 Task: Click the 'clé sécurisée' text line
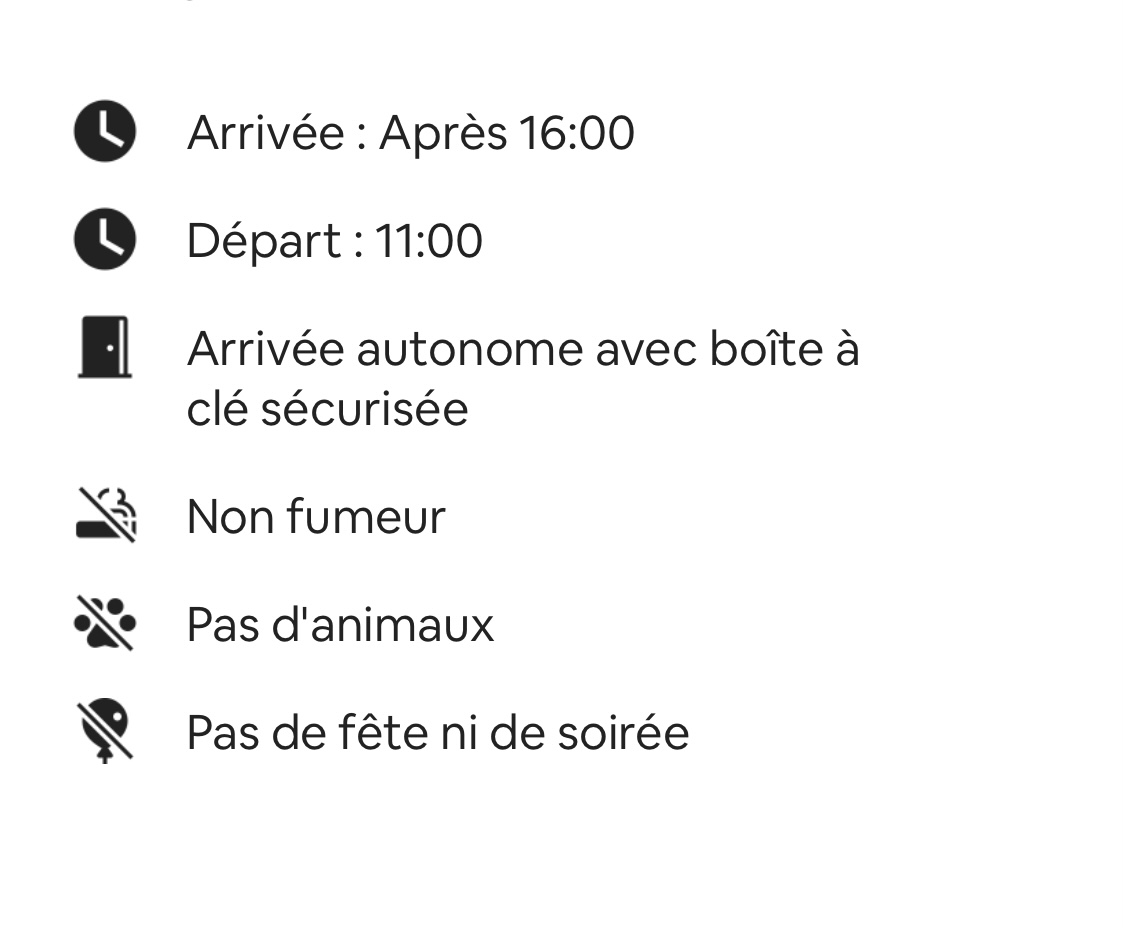tap(327, 409)
